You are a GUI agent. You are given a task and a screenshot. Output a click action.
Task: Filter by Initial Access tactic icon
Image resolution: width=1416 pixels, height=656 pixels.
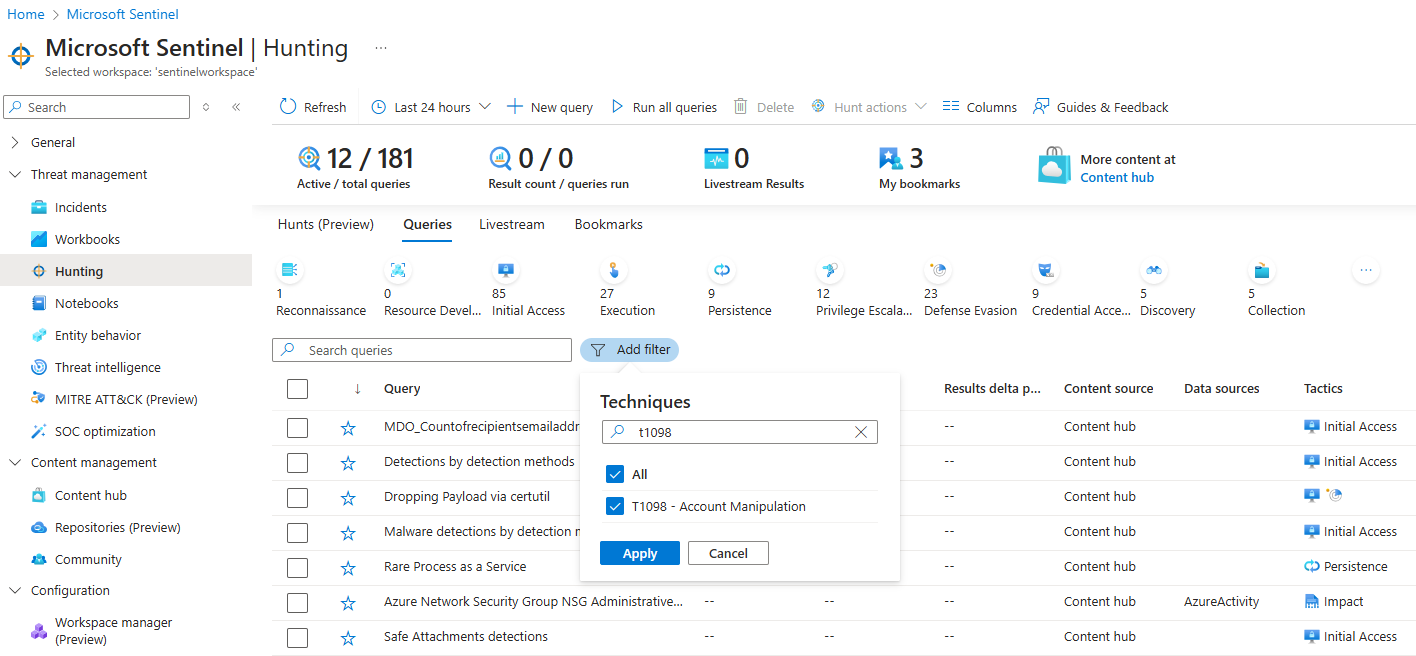tap(506, 270)
